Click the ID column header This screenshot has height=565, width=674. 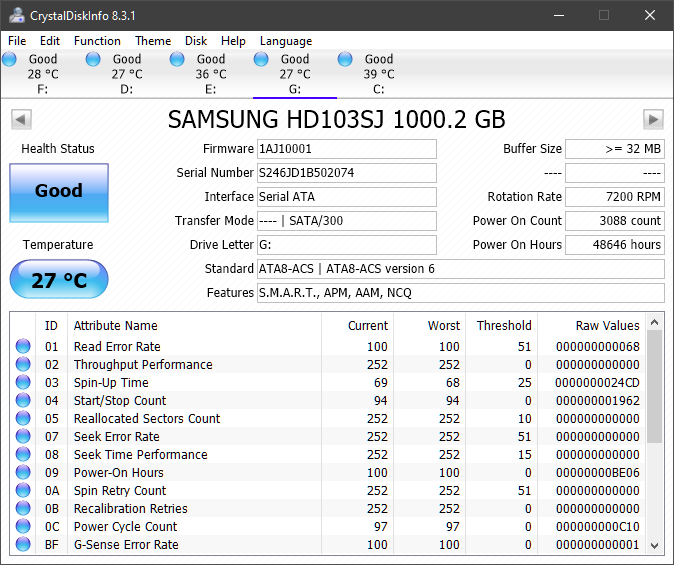click(51, 325)
